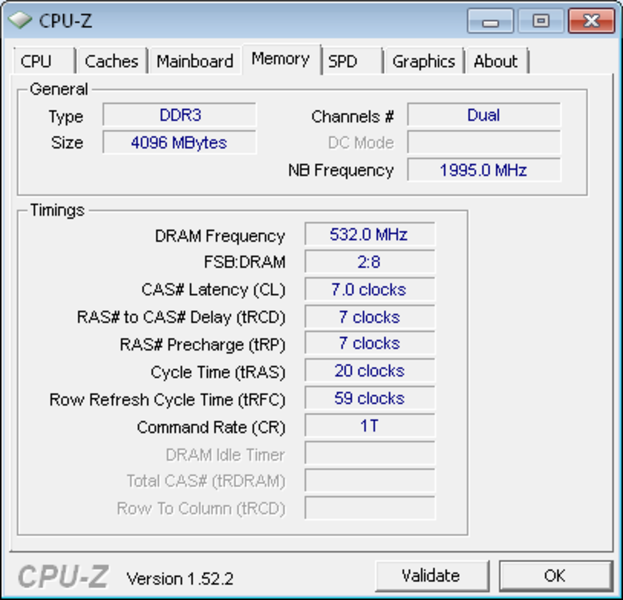
Task: Click the empty DRAM Idle Timer field
Action: click(x=370, y=453)
